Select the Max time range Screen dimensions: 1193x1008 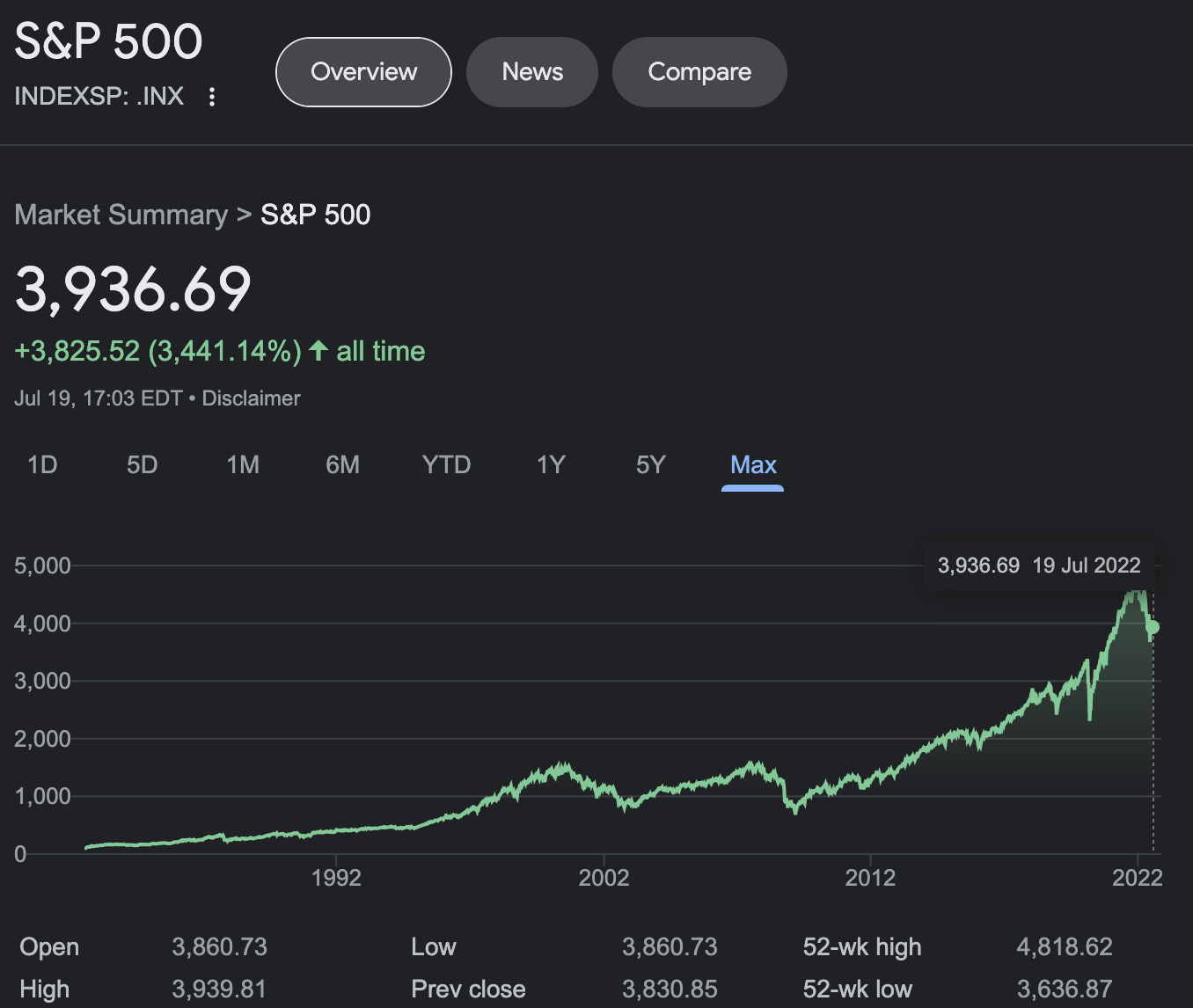pyautogui.click(x=753, y=464)
